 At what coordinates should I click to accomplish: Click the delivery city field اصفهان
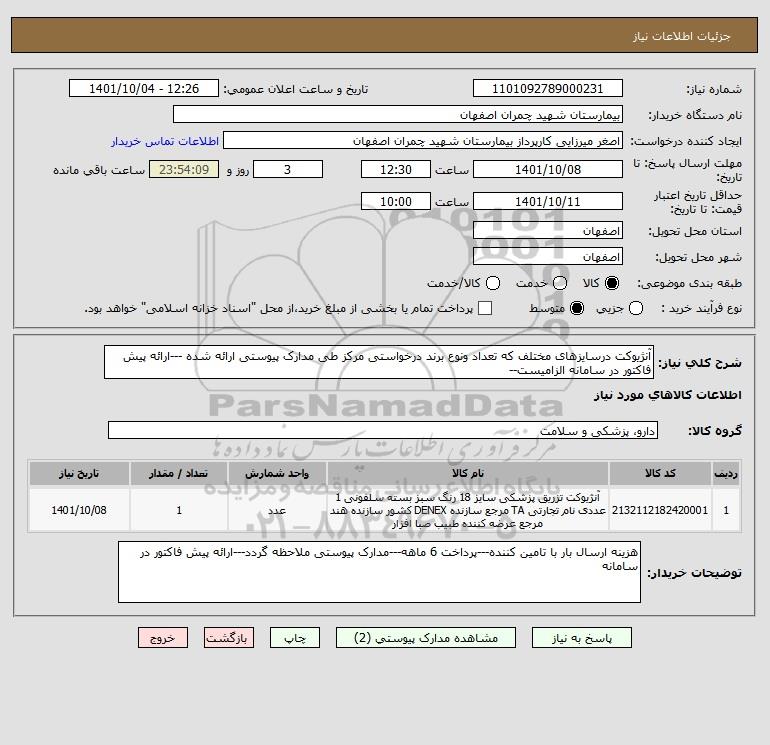click(x=548, y=256)
